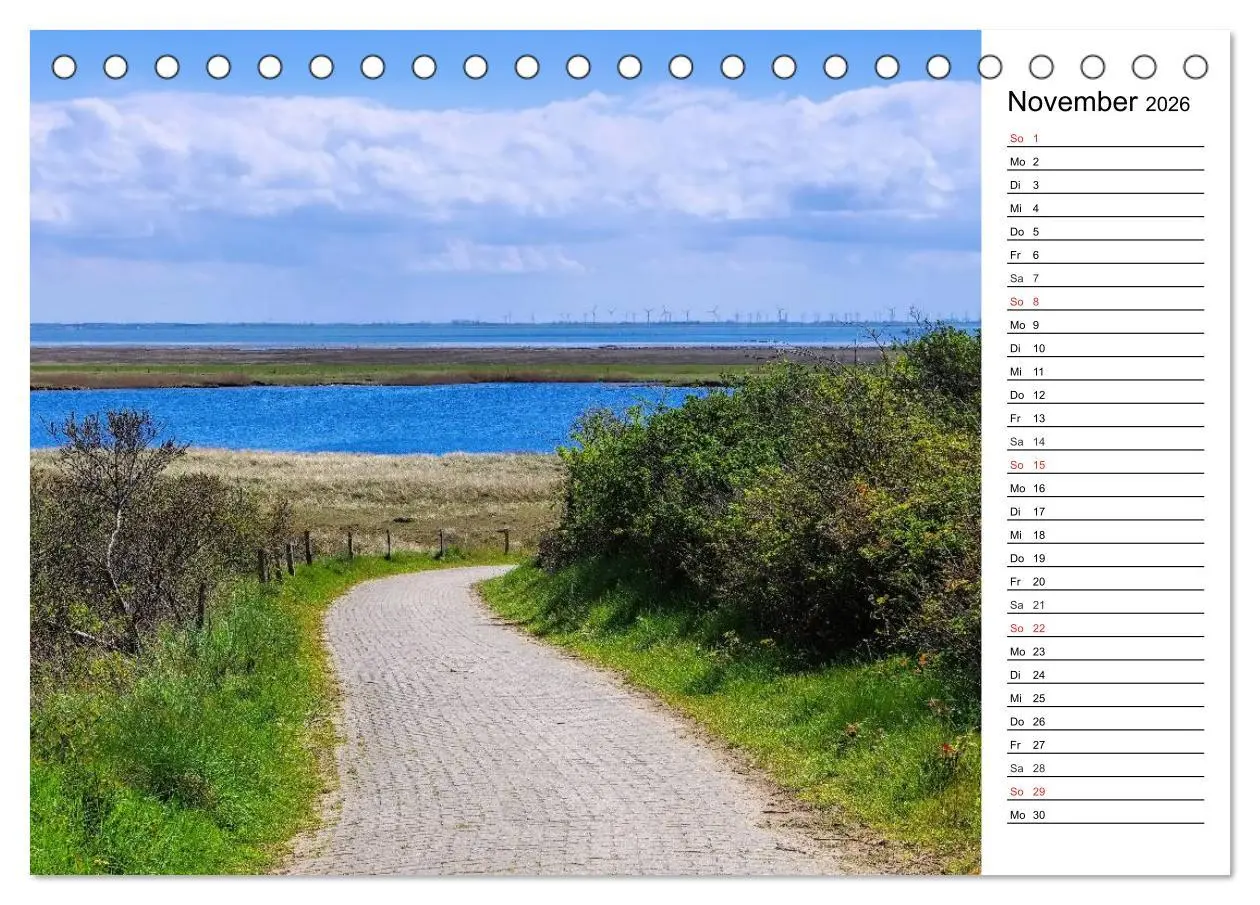Select the 'Mi 4' date row
This screenshot has height=905, width=1260.
pos(1105,208)
